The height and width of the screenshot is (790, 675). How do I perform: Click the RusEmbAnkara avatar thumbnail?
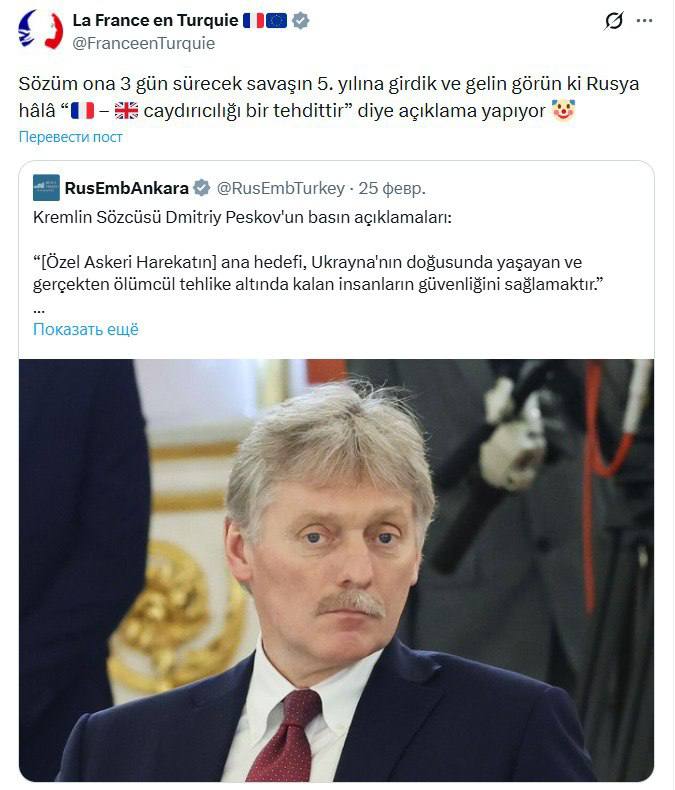click(x=46, y=188)
